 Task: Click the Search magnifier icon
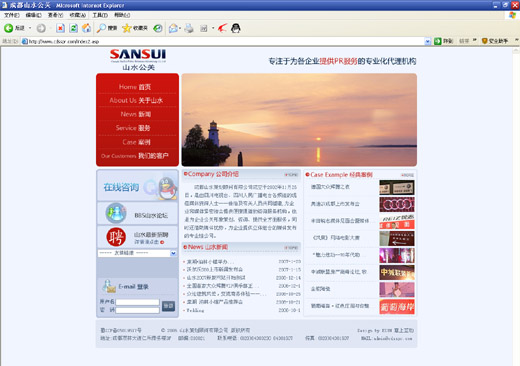click(101, 28)
